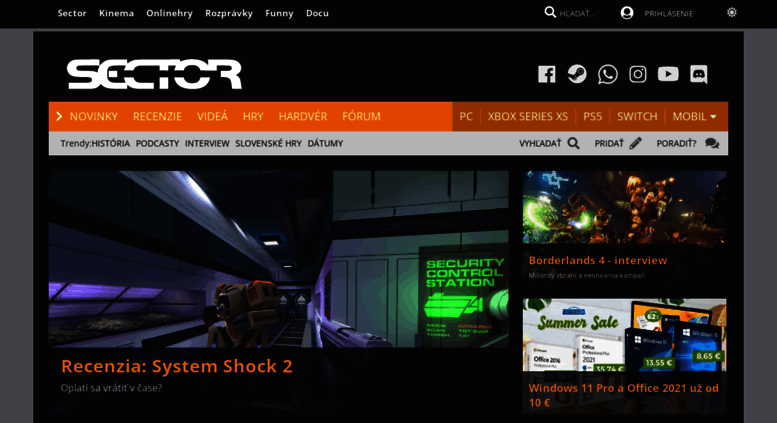The height and width of the screenshot is (423, 777).
Task: Open the Dátumy trend link
Action: [x=325, y=144]
